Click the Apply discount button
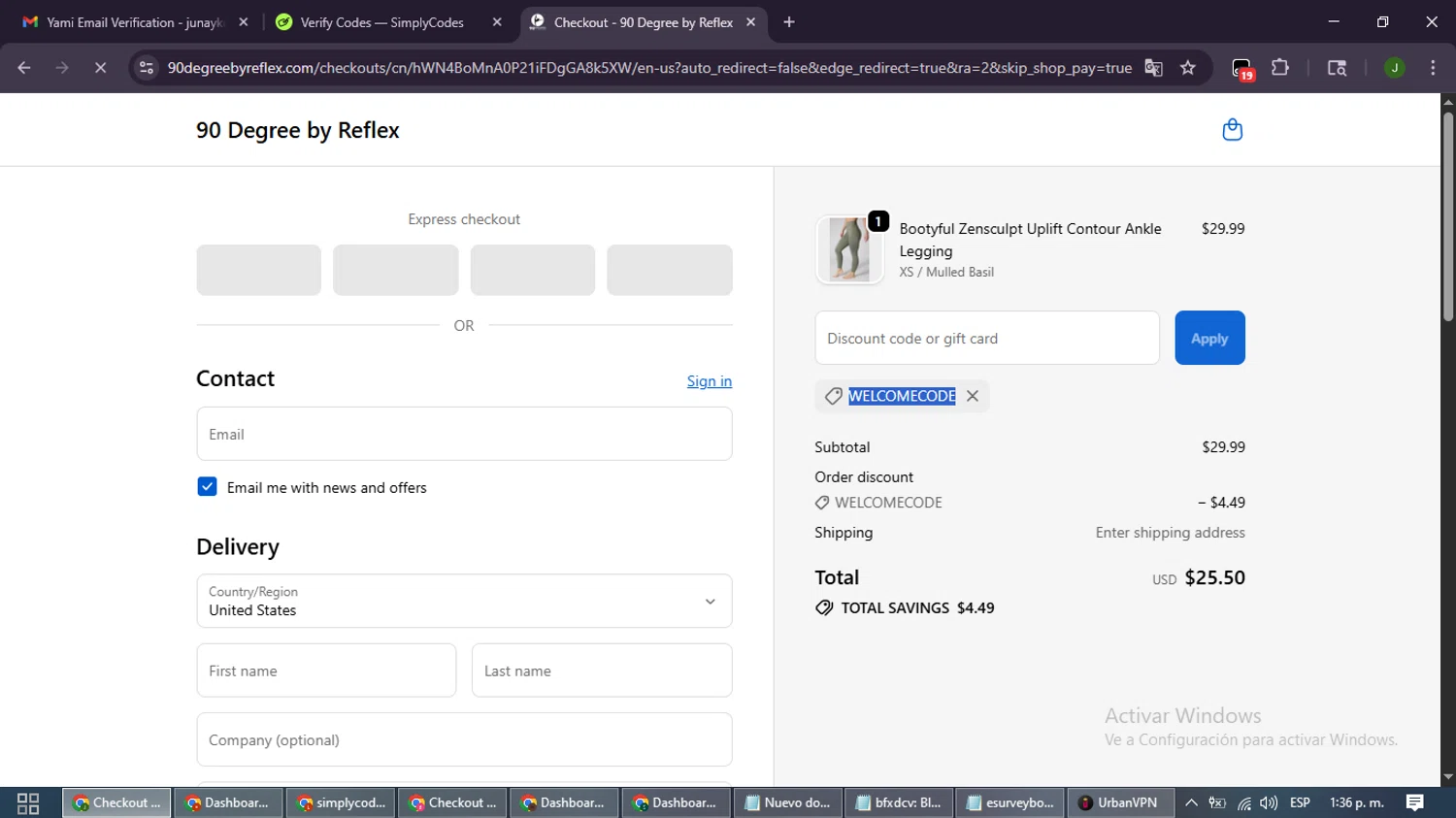The image size is (1456, 818). 1209,338
